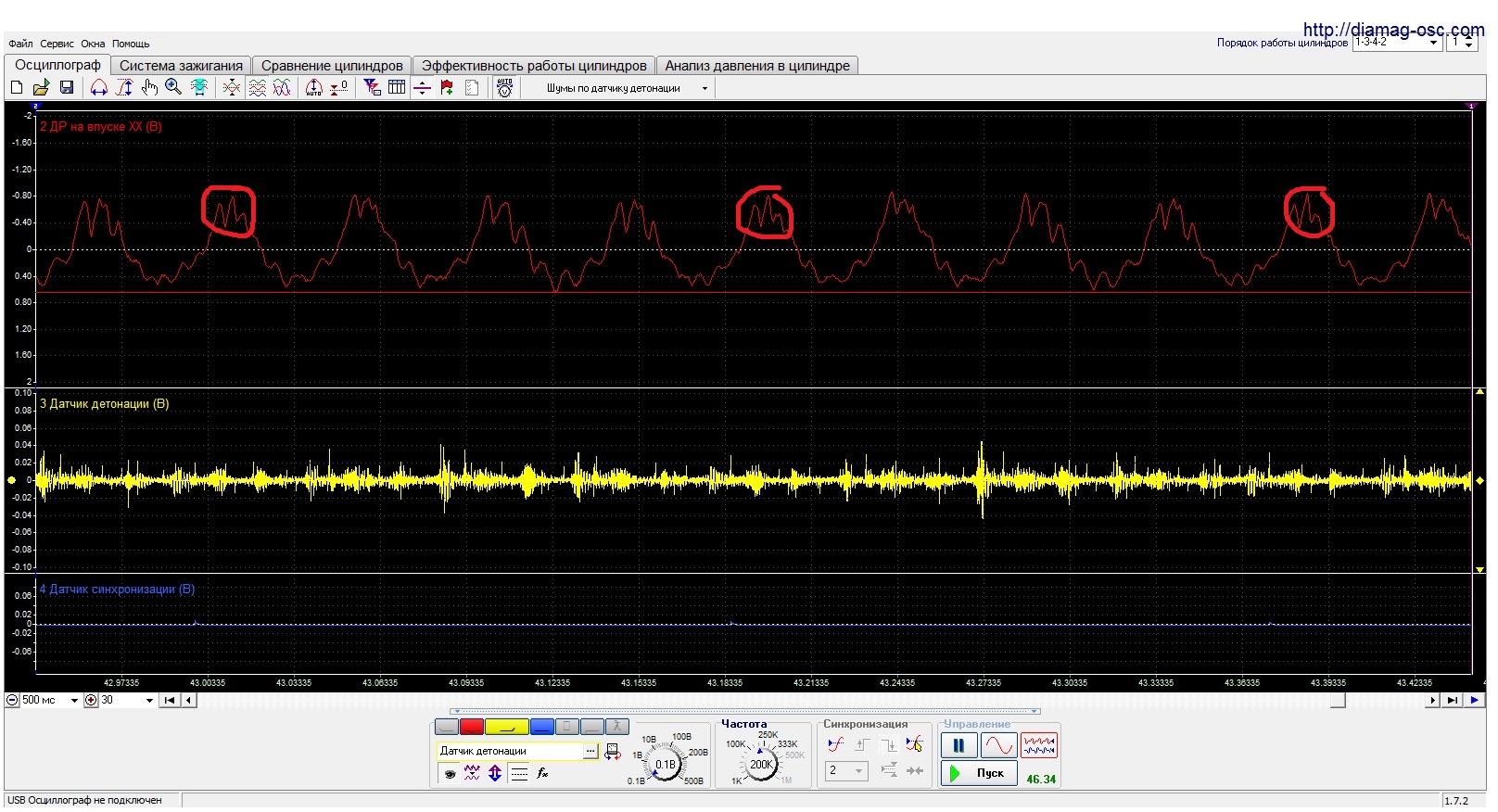The image size is (1498, 812).
Task: Click the checklist document icon
Action: pyautogui.click(x=472, y=87)
